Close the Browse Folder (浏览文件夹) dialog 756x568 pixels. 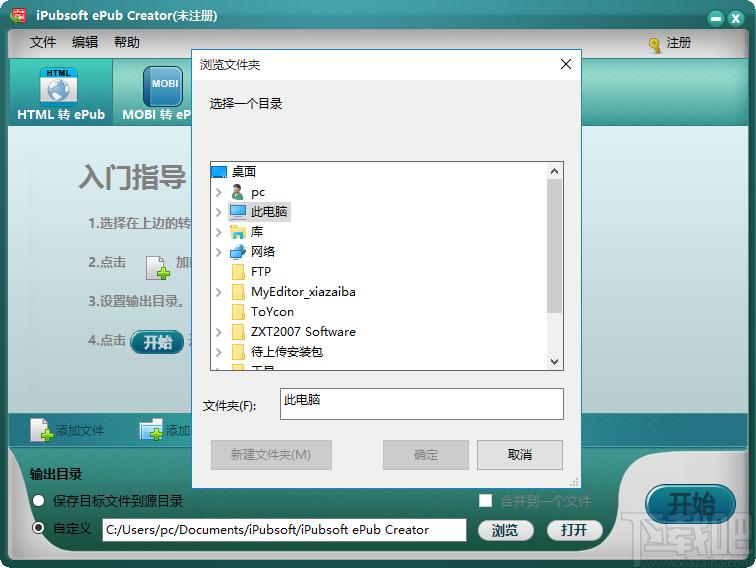566,64
